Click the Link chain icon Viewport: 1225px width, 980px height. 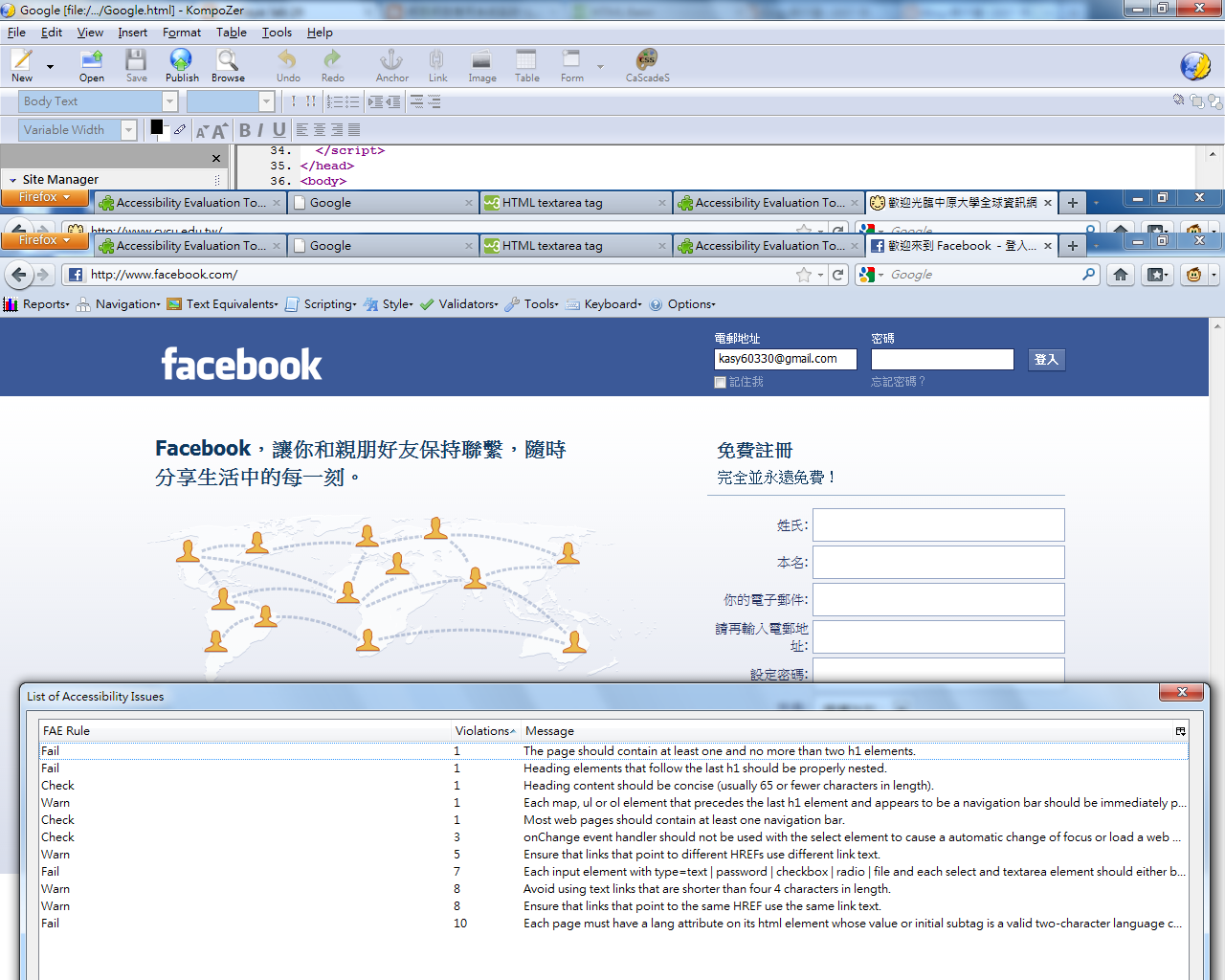[437, 60]
